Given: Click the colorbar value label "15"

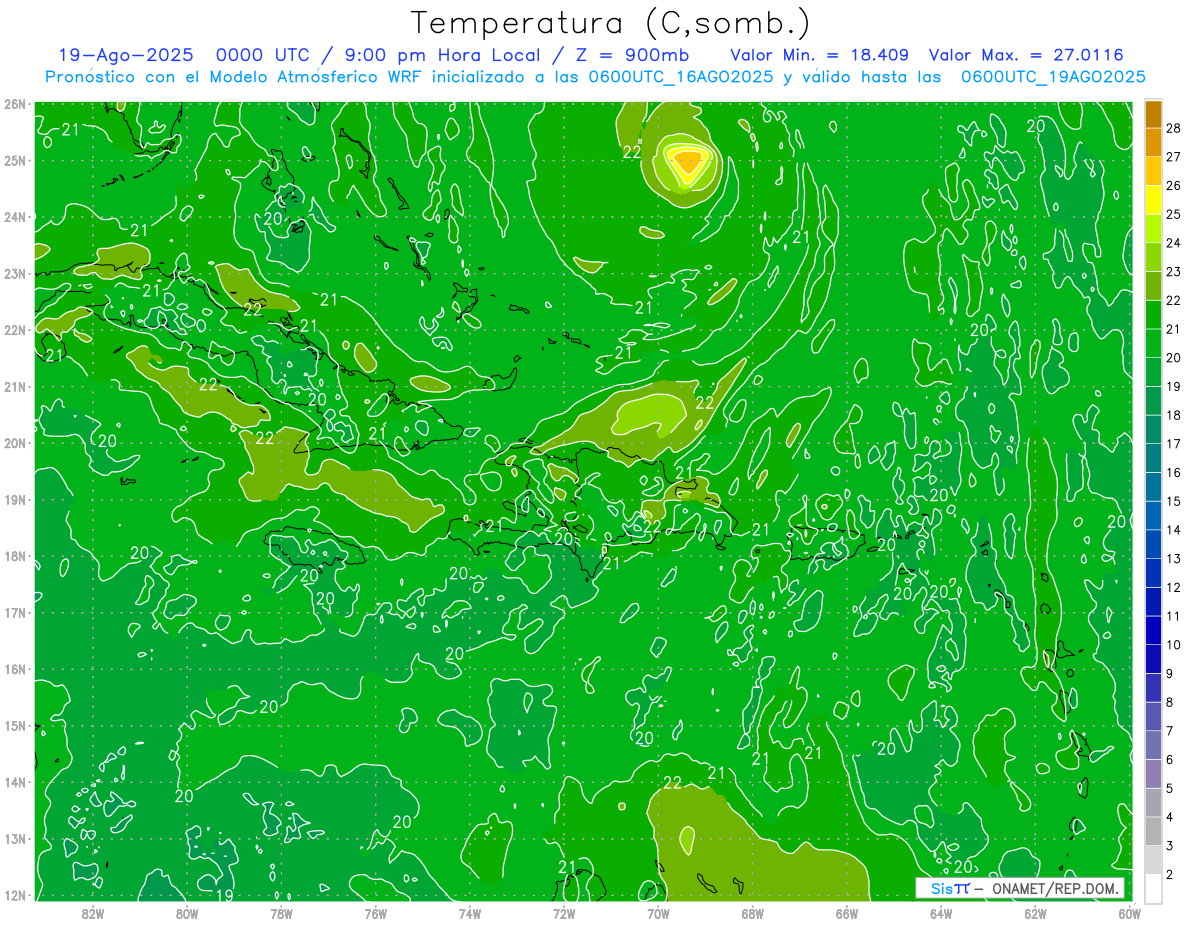Looking at the screenshot, I should 1174,501.
